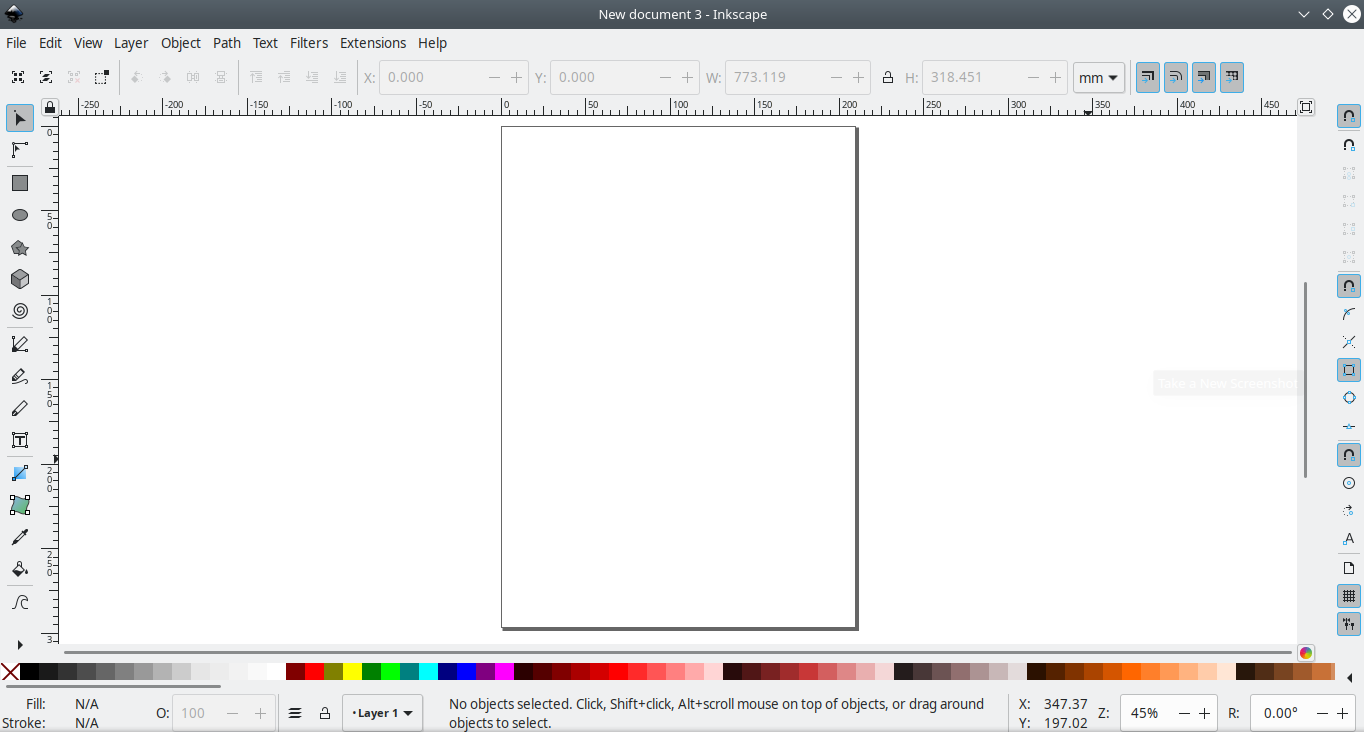Select the Pencil freehand tool with squiggle
This screenshot has width=1364, height=732.
coord(19,376)
